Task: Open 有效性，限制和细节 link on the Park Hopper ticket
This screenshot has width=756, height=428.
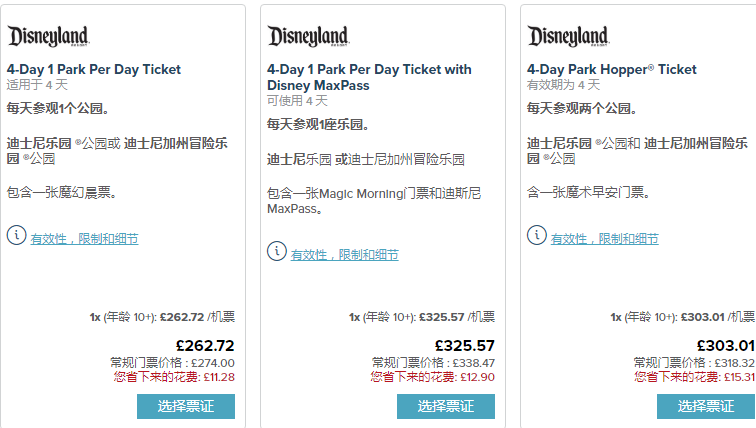Action: [604, 239]
